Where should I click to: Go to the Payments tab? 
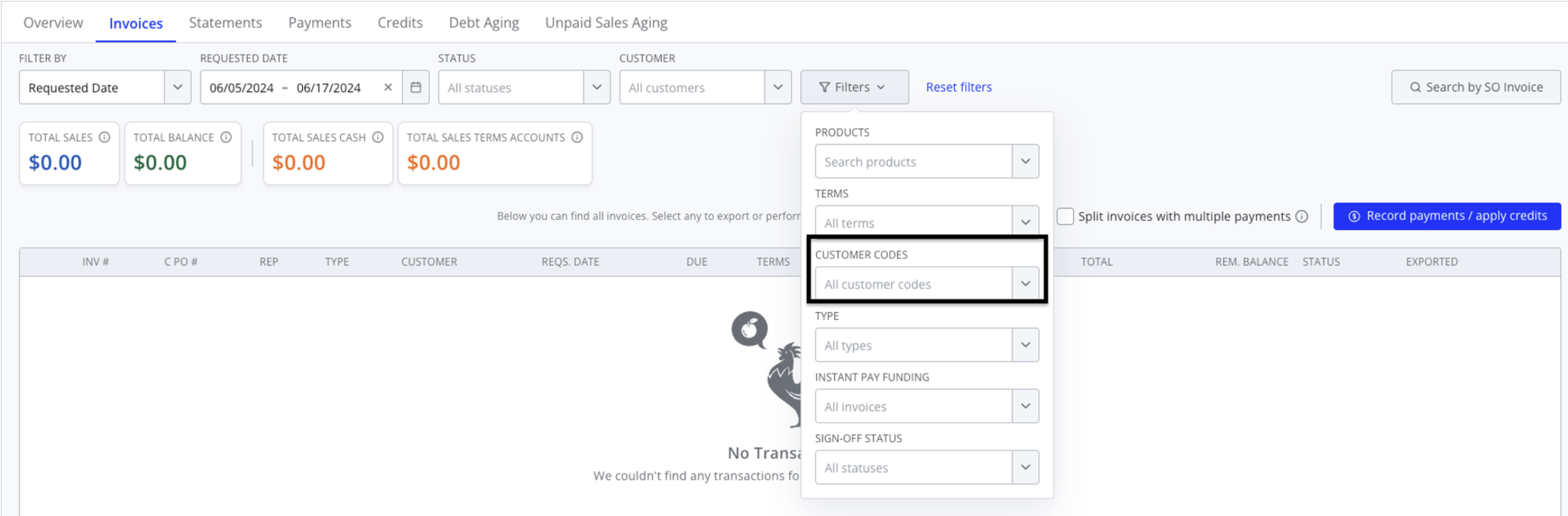pos(320,23)
